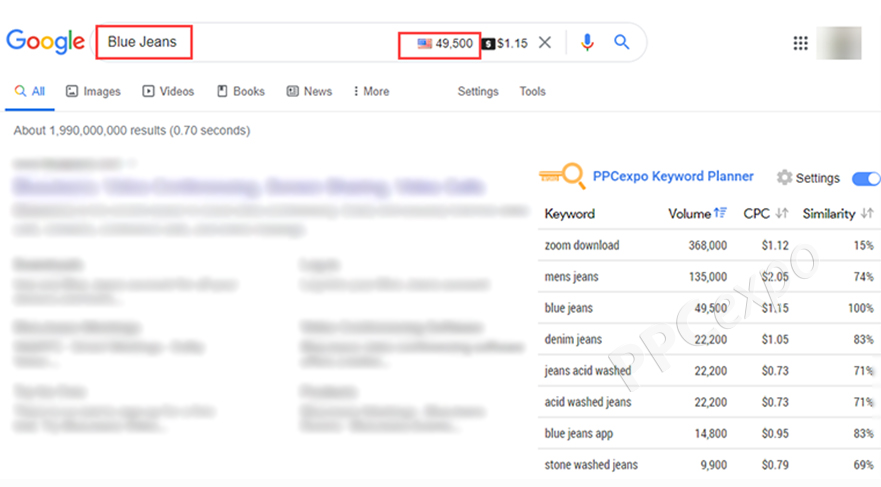Toggle the PPCexpo Keyword Planner switch
881x487 pixels.
tap(865, 178)
